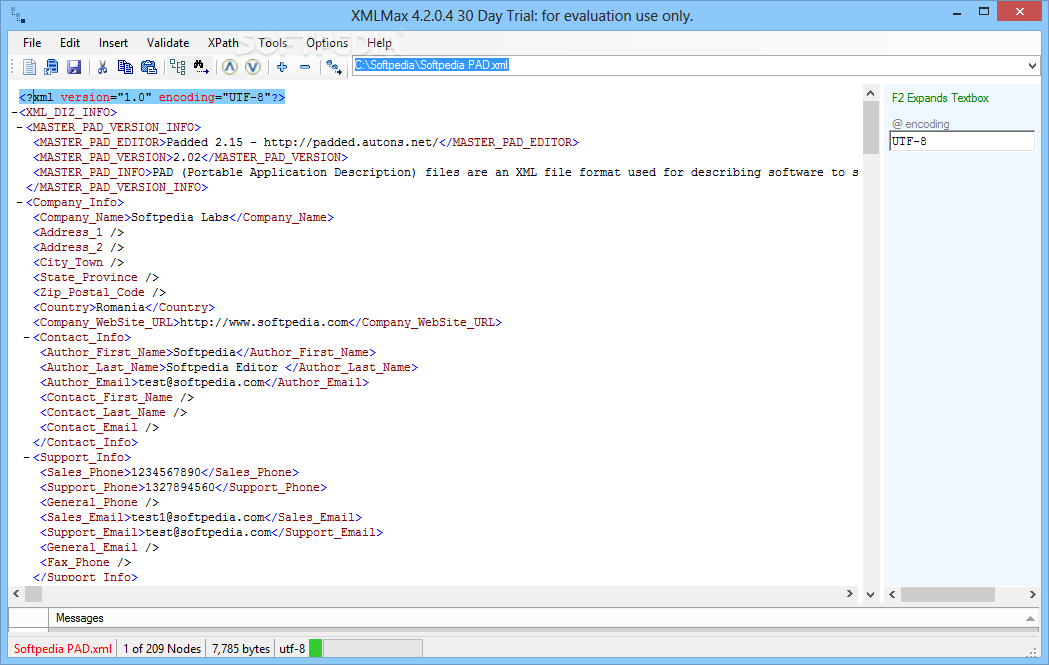
Task: Click the circled down-arrow navigation icon
Action: pos(253,67)
